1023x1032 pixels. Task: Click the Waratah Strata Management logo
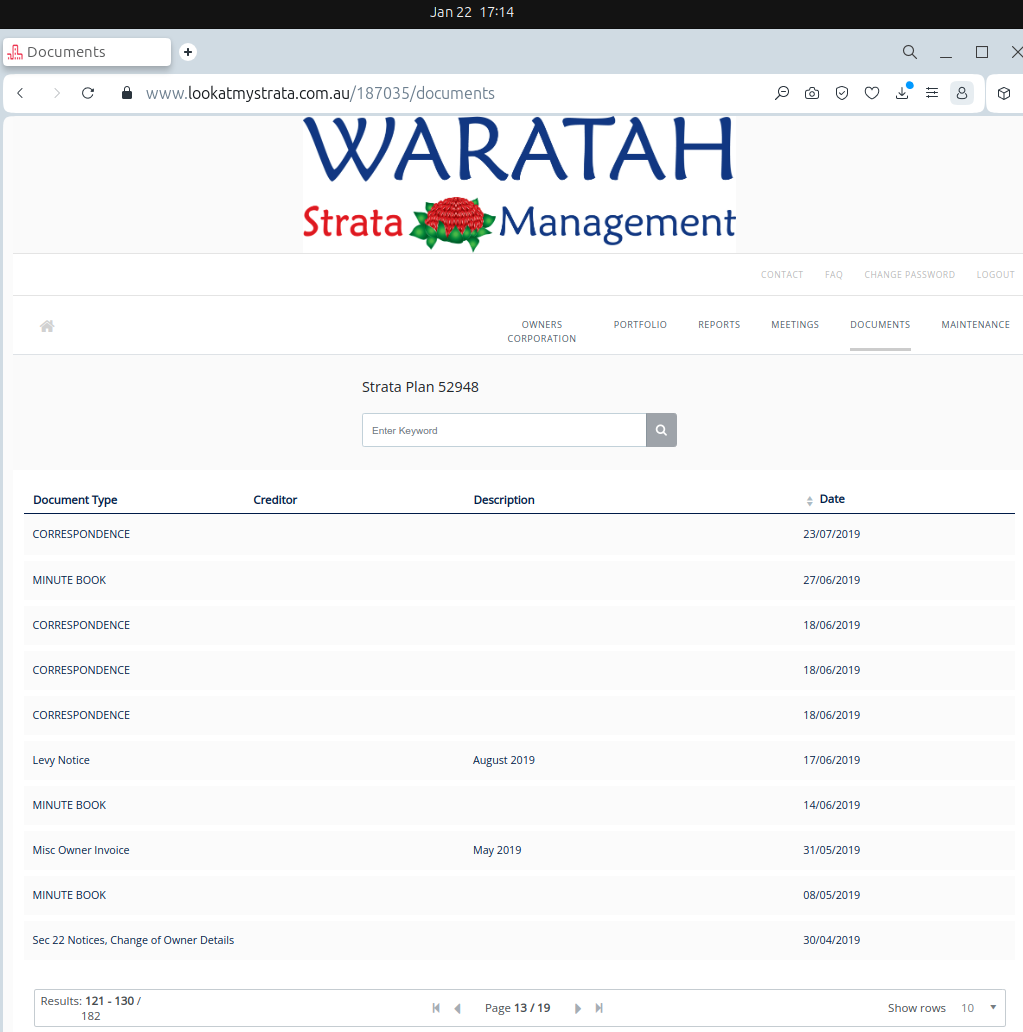click(x=519, y=184)
